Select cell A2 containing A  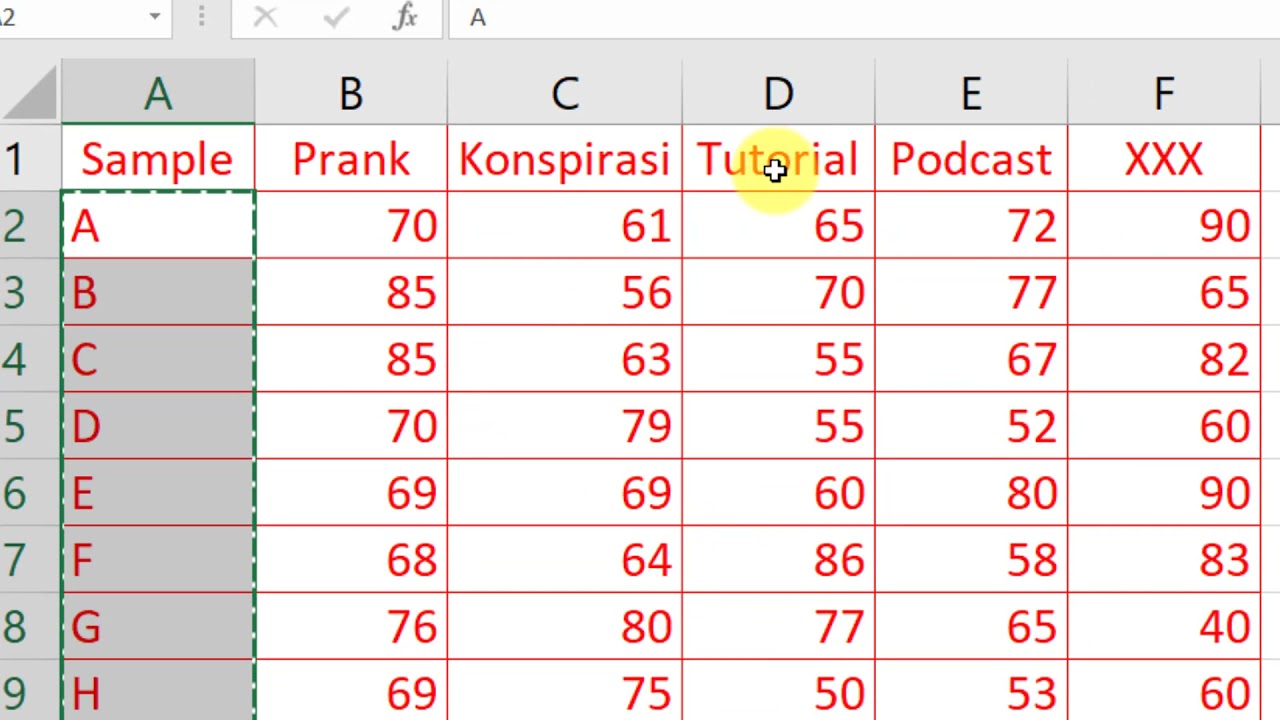pos(158,226)
